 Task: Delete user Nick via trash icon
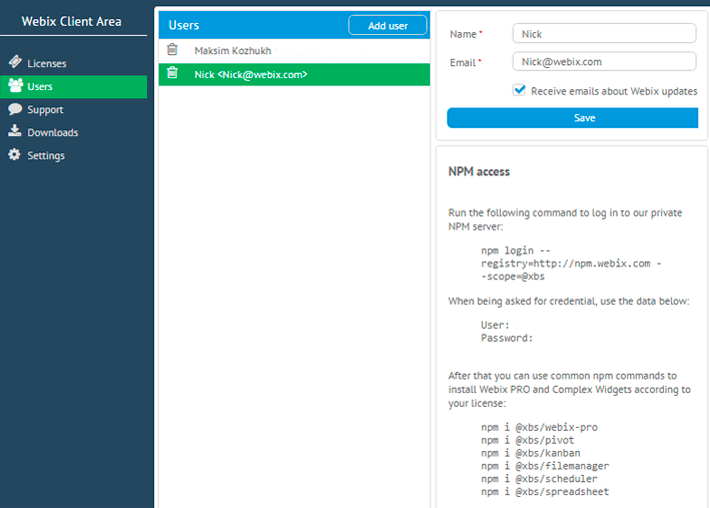point(172,72)
